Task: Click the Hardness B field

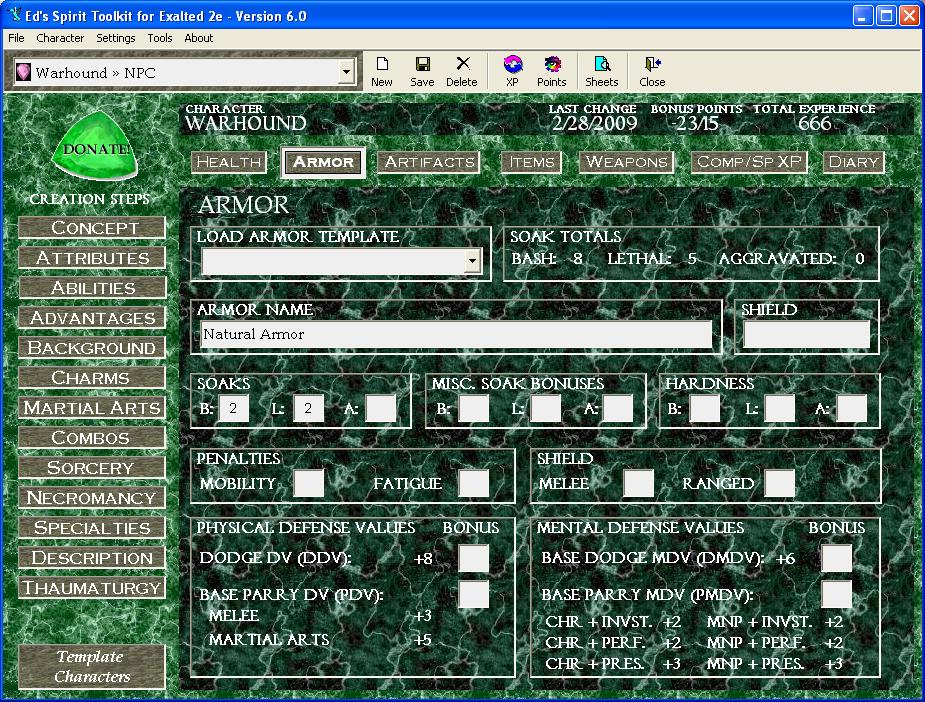Action: (x=705, y=408)
